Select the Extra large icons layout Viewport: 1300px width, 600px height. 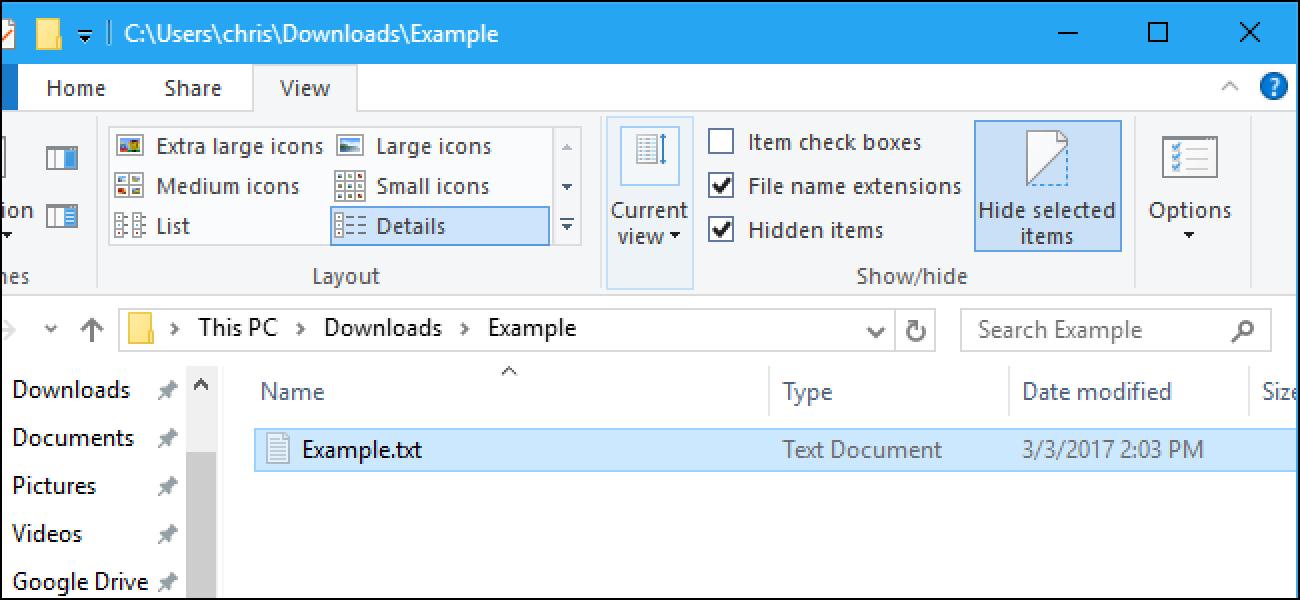(x=239, y=145)
